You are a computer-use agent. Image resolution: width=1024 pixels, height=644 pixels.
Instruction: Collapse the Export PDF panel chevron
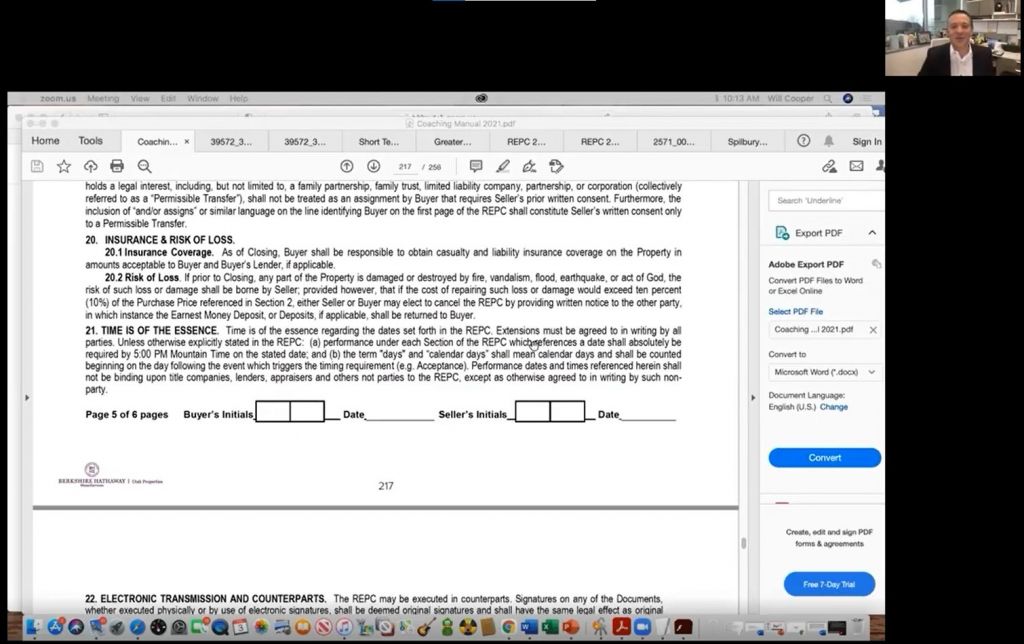click(872, 233)
